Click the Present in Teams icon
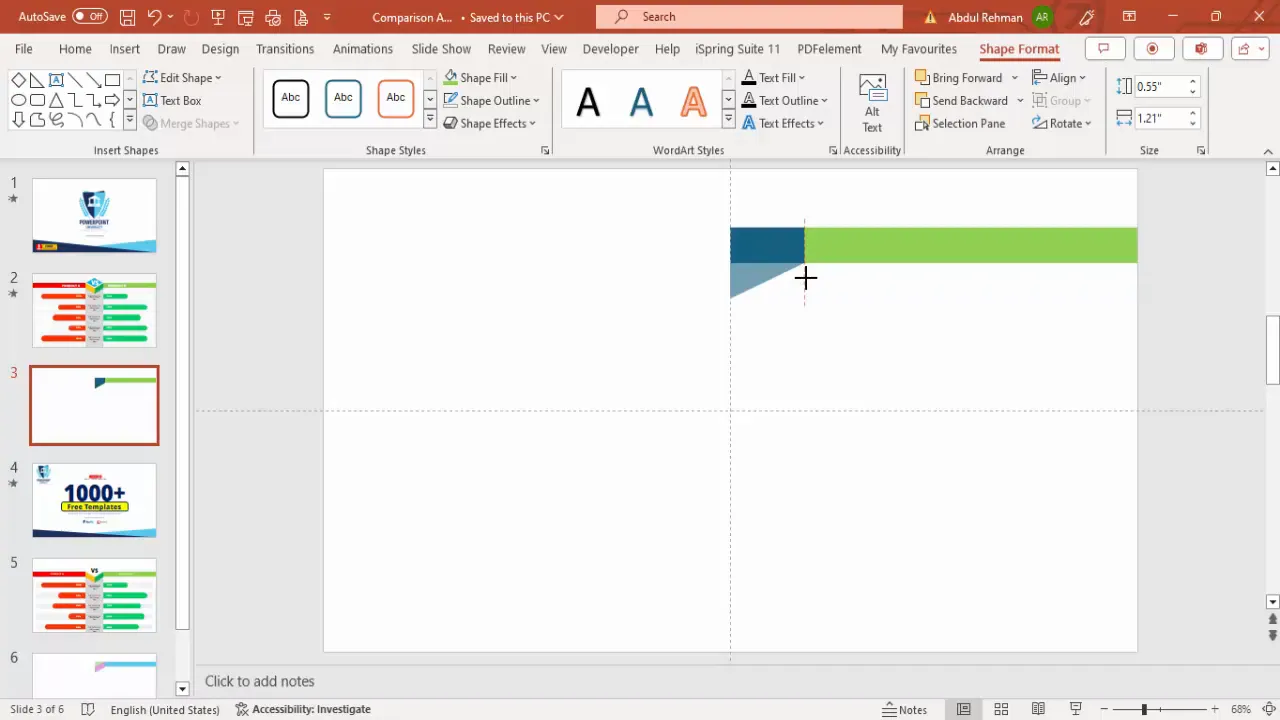This screenshot has height=720, width=1280. tap(1200, 48)
